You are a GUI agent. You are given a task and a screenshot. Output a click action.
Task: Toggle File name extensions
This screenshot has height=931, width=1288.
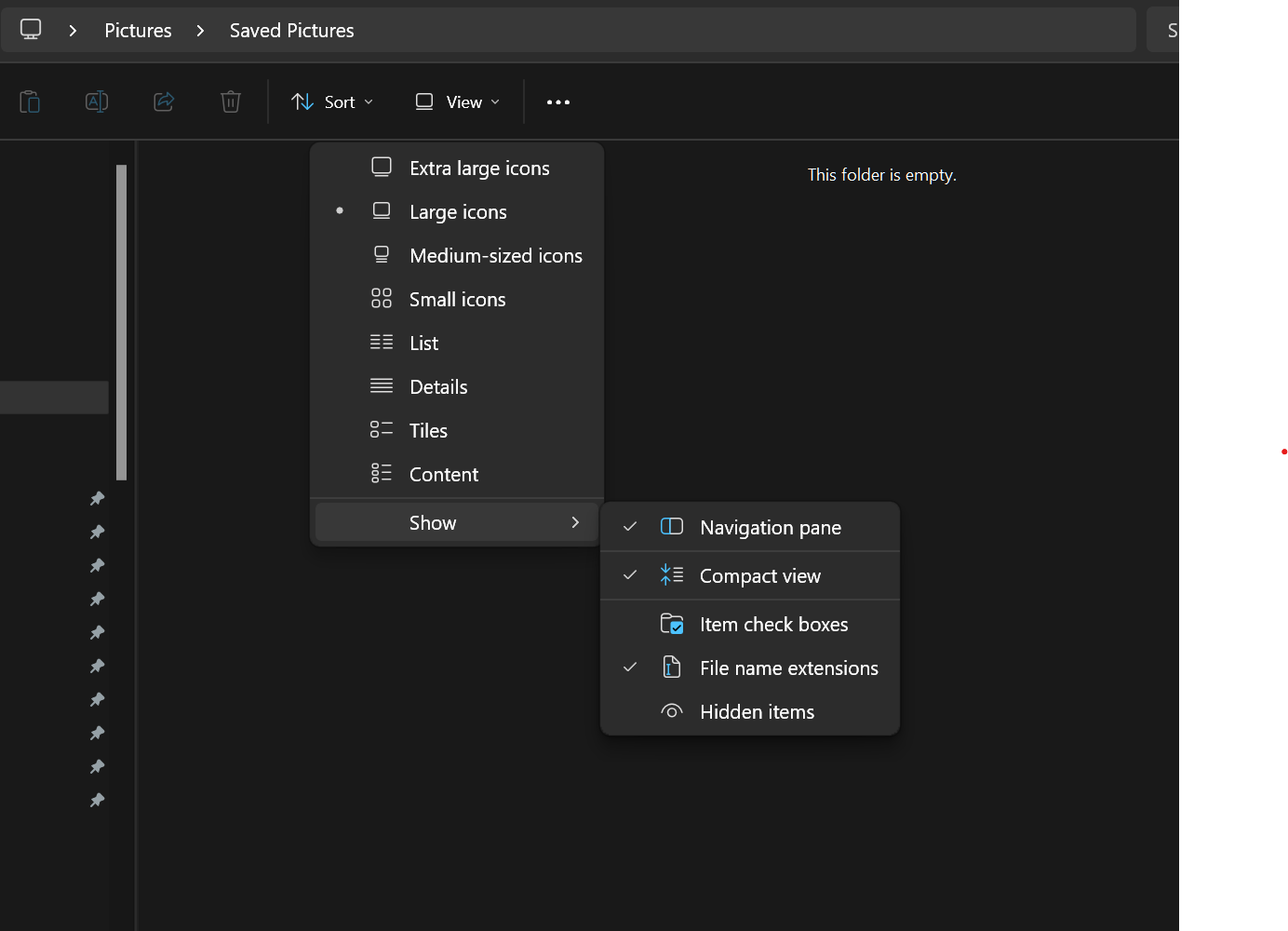[788, 668]
